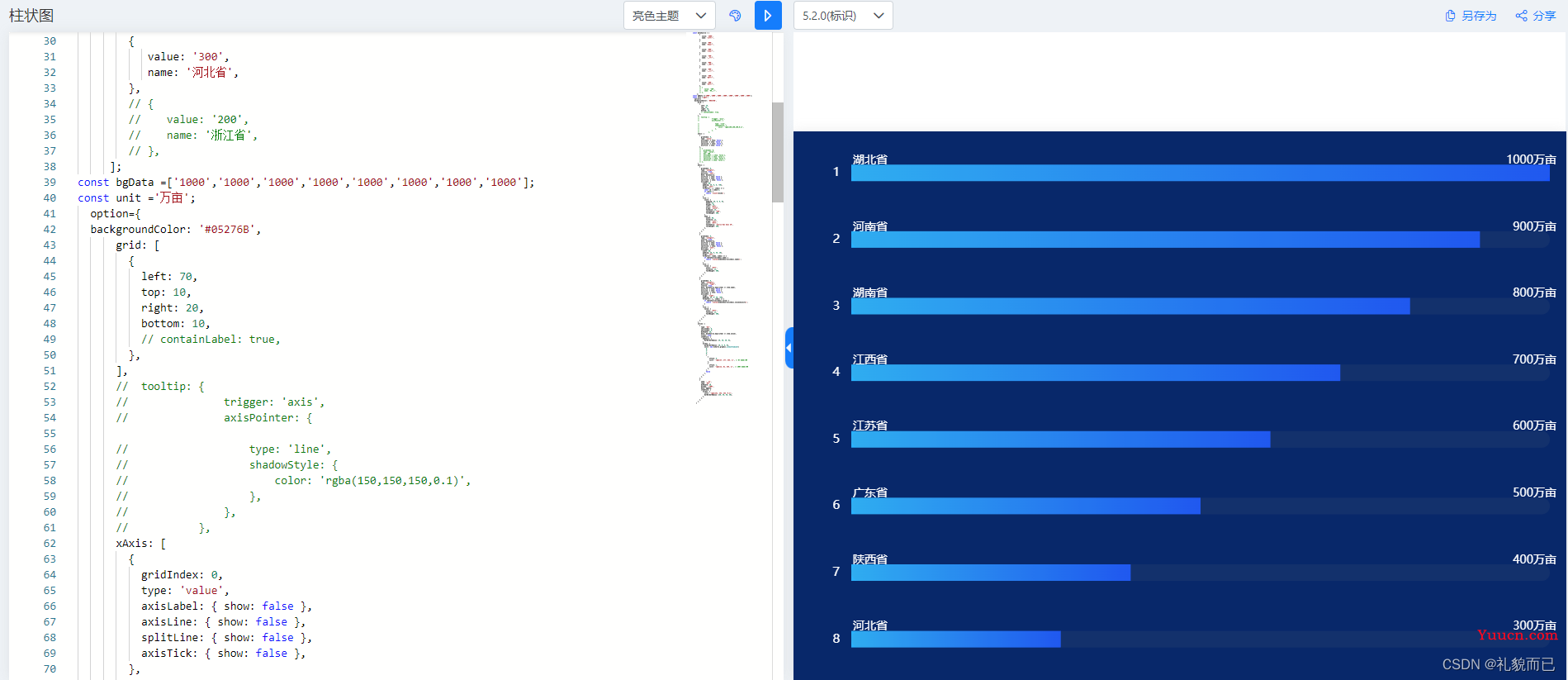The width and height of the screenshot is (1568, 680).
Task: Click the 柱状图 title text
Action: [31, 16]
